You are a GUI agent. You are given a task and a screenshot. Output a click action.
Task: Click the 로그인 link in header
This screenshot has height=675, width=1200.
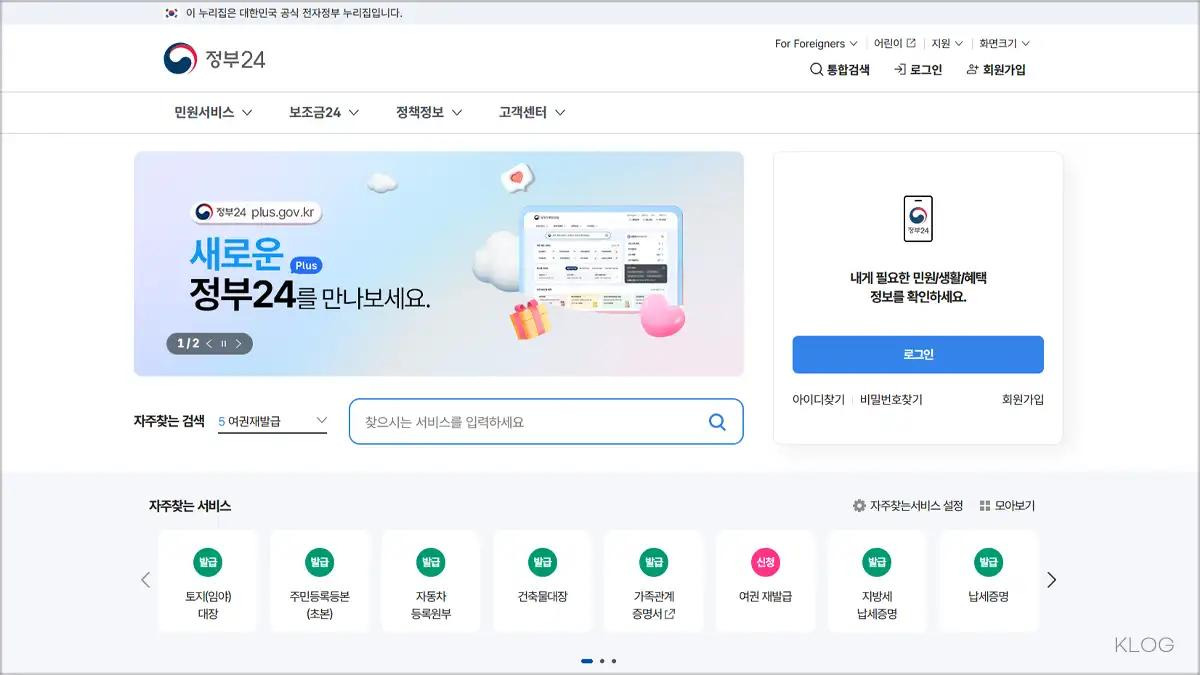click(918, 70)
